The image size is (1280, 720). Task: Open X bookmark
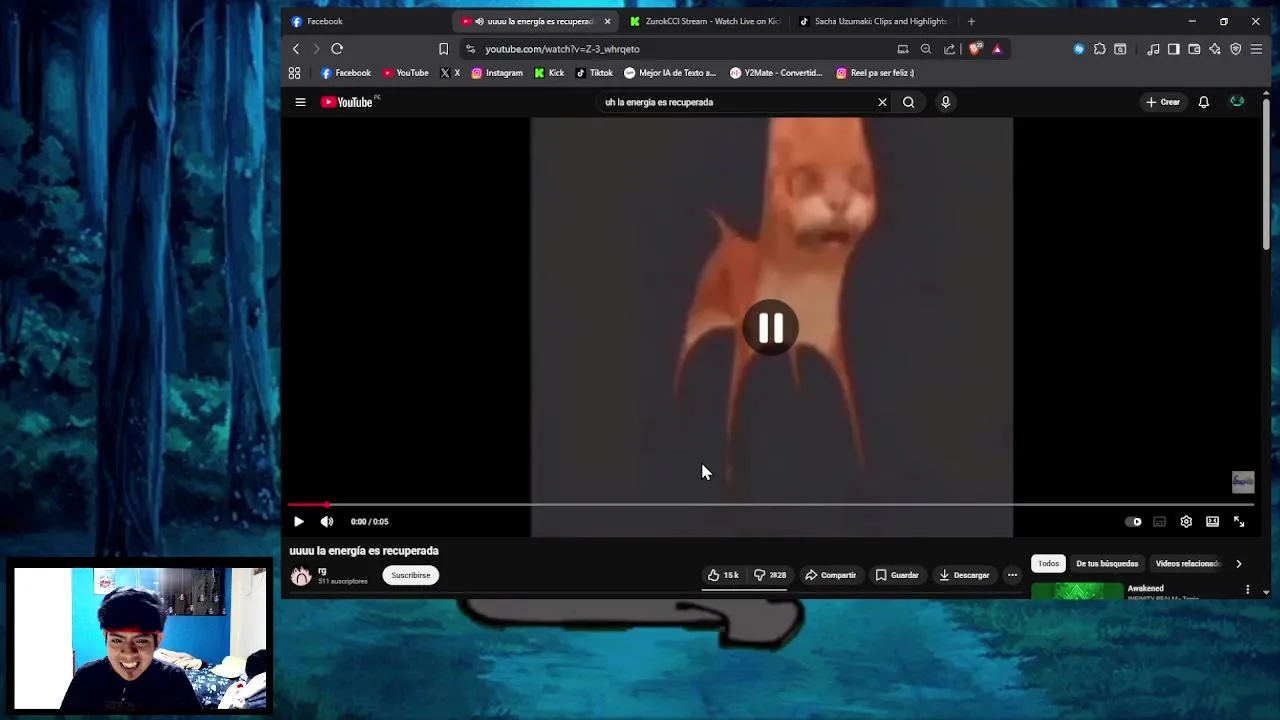click(x=450, y=73)
